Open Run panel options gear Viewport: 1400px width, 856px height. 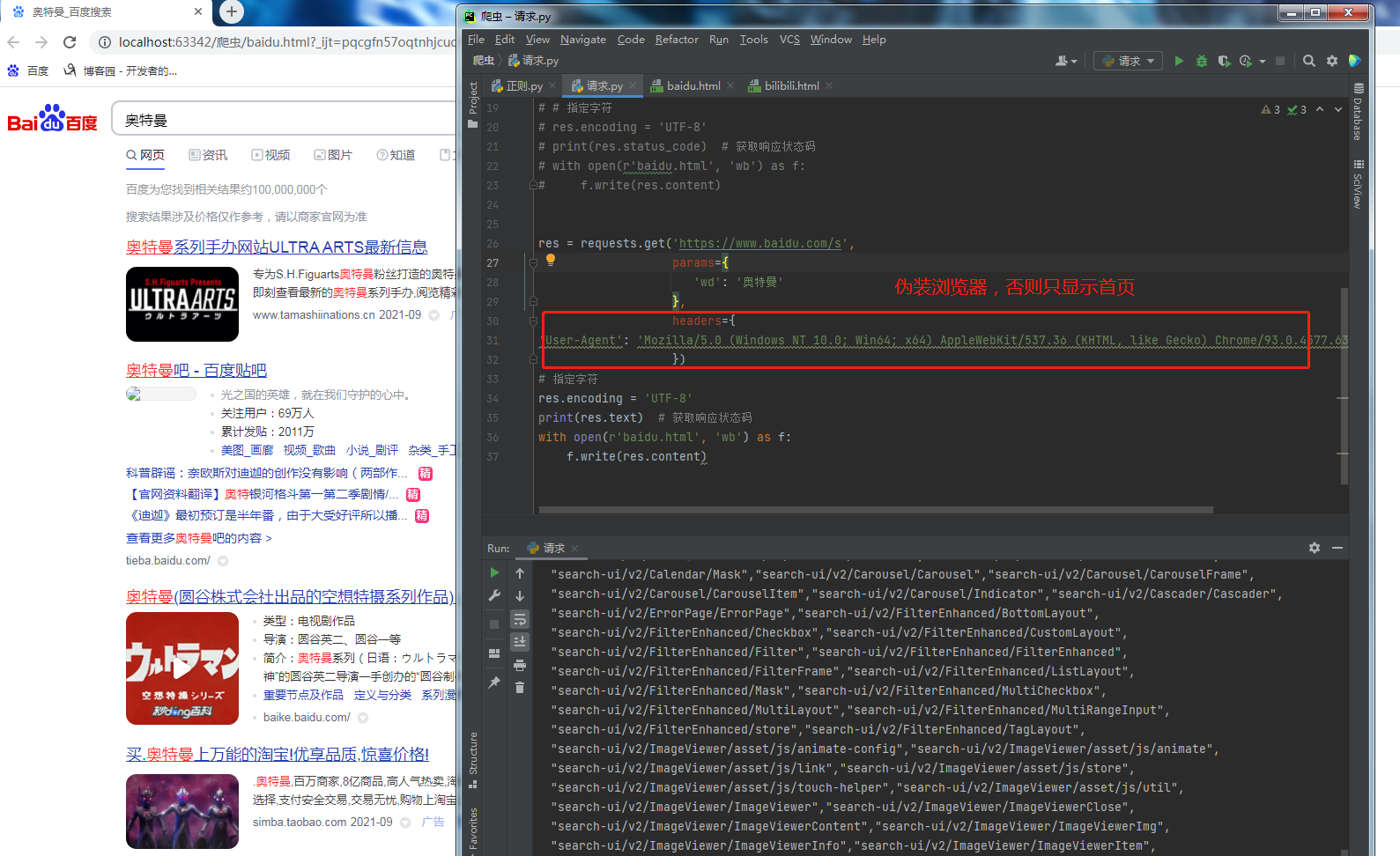[x=1315, y=548]
